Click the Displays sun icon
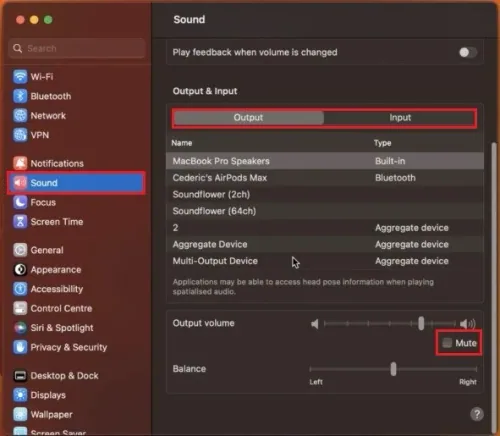The width and height of the screenshot is (500, 436). tap(20, 395)
